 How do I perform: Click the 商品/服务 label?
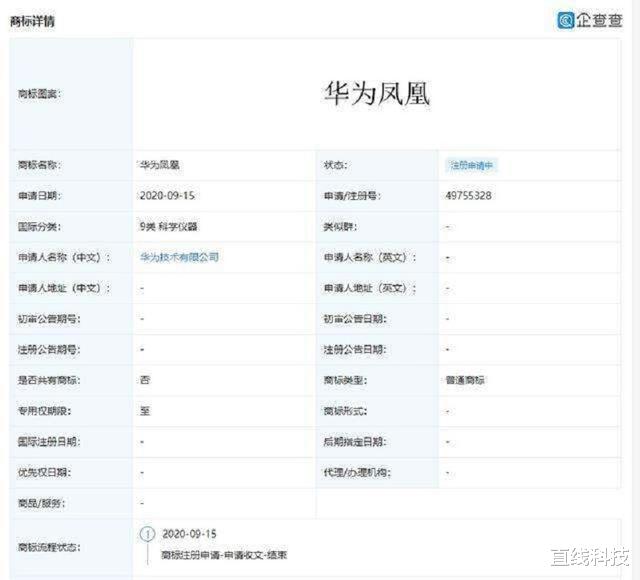coord(41,503)
